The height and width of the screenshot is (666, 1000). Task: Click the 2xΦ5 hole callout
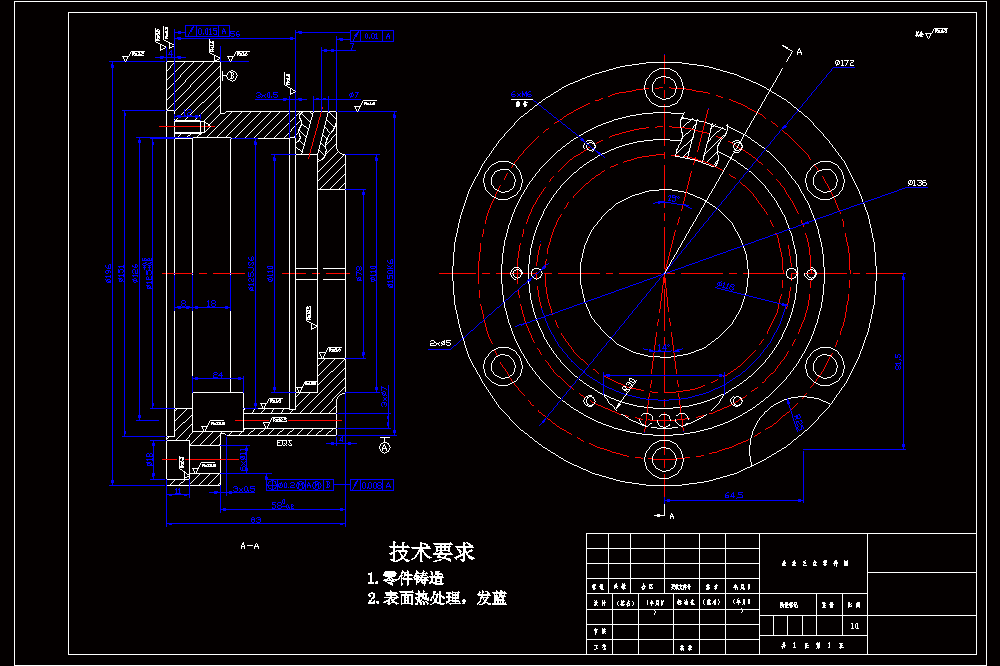tap(440, 343)
